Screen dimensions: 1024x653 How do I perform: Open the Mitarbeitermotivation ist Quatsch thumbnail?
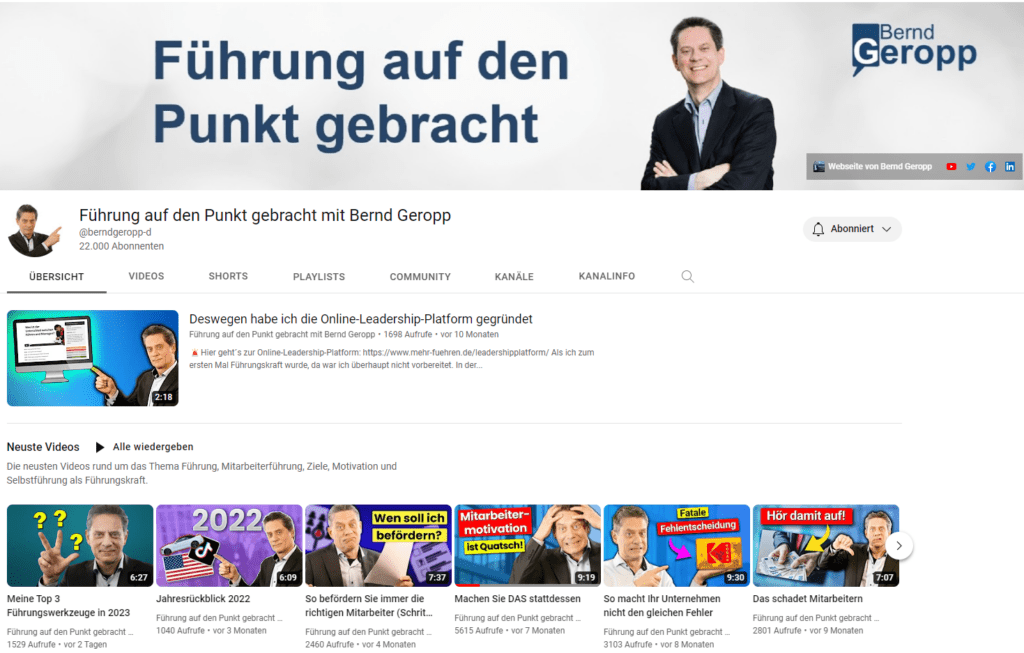pos(528,545)
